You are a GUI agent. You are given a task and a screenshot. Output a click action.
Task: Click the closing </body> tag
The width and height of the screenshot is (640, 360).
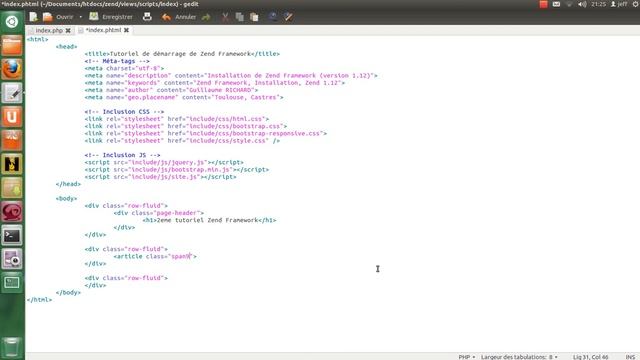point(68,293)
